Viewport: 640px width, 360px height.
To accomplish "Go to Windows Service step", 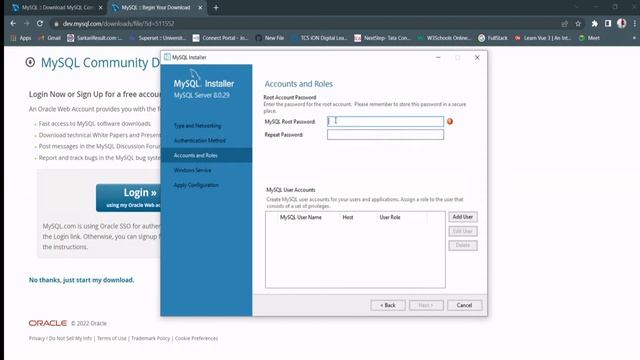I will 192,170.
